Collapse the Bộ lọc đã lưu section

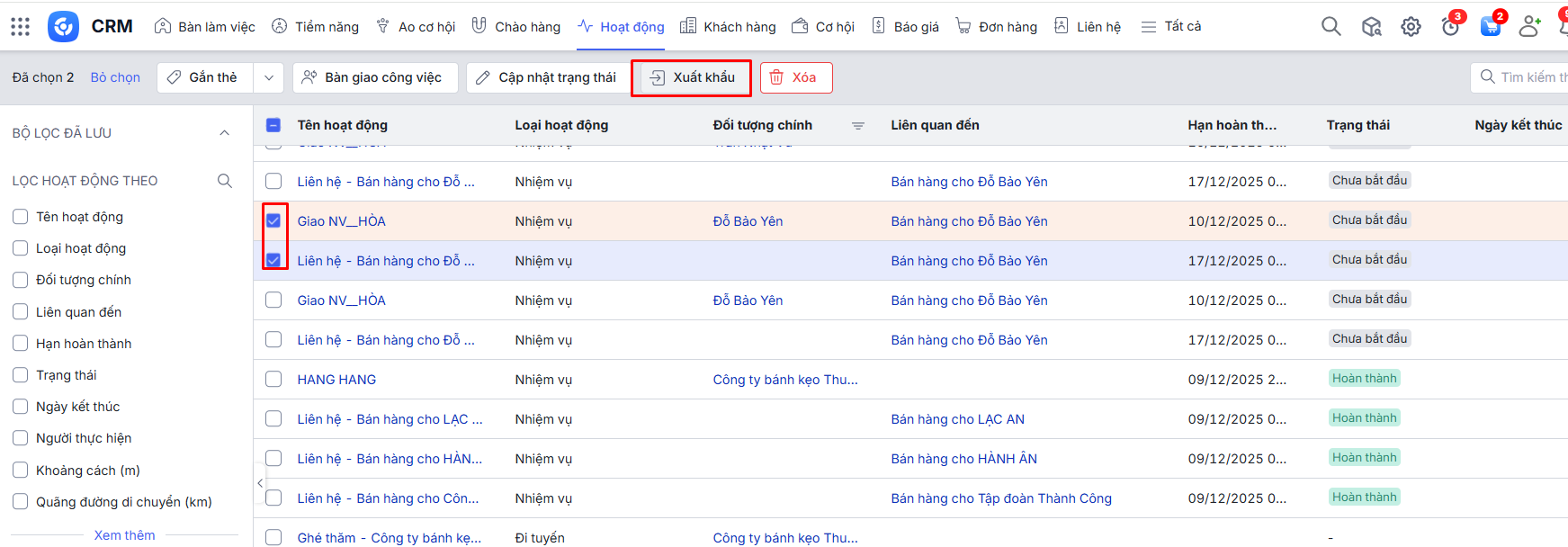coord(224,133)
